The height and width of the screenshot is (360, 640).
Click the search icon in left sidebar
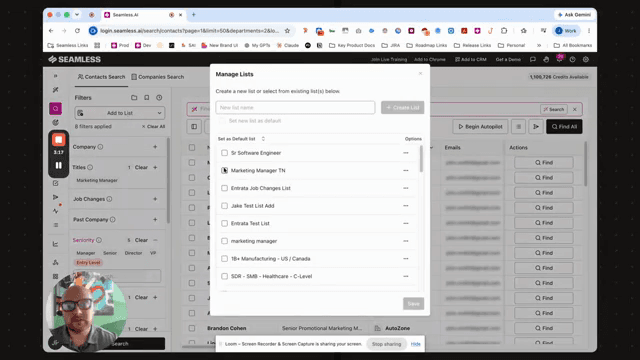[56, 109]
